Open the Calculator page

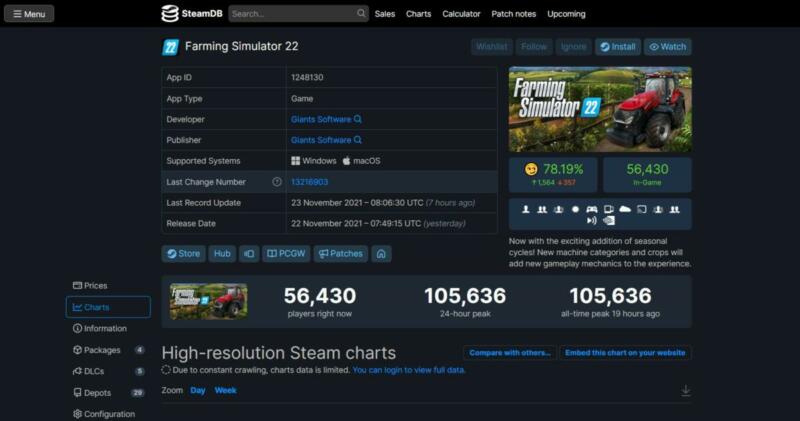tap(461, 14)
